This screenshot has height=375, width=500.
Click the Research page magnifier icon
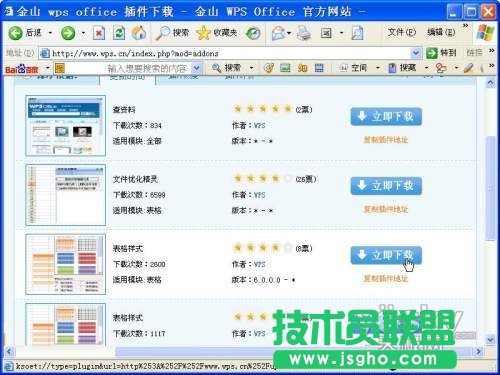(358, 33)
